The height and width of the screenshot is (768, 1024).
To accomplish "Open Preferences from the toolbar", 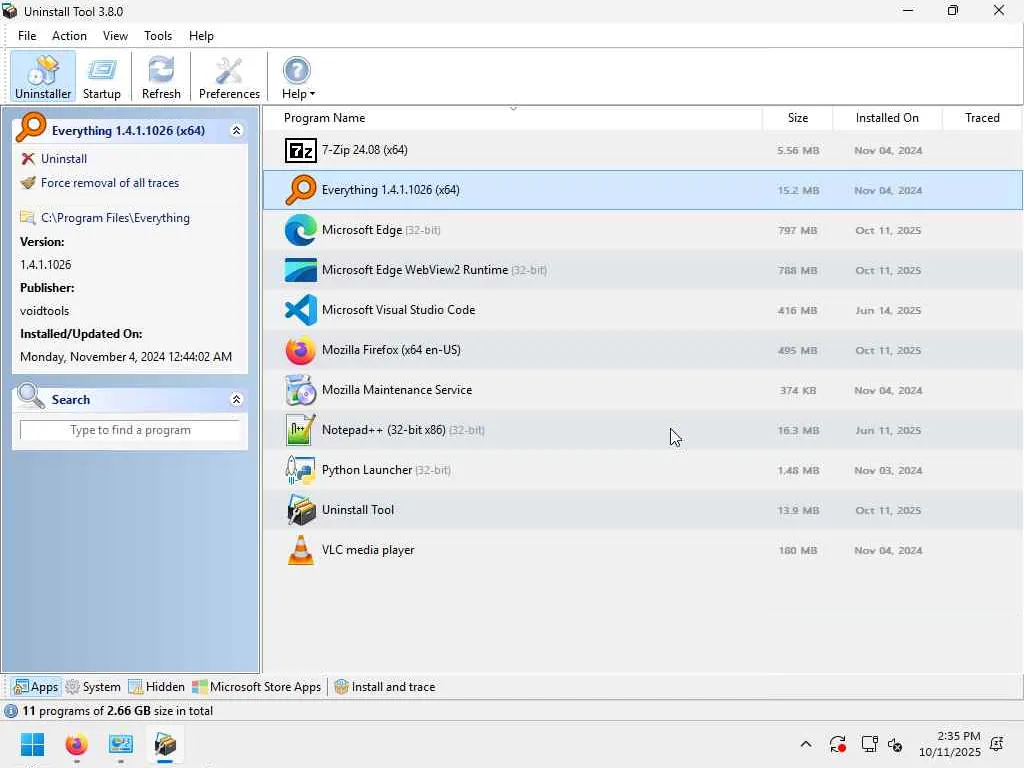I will (x=229, y=77).
